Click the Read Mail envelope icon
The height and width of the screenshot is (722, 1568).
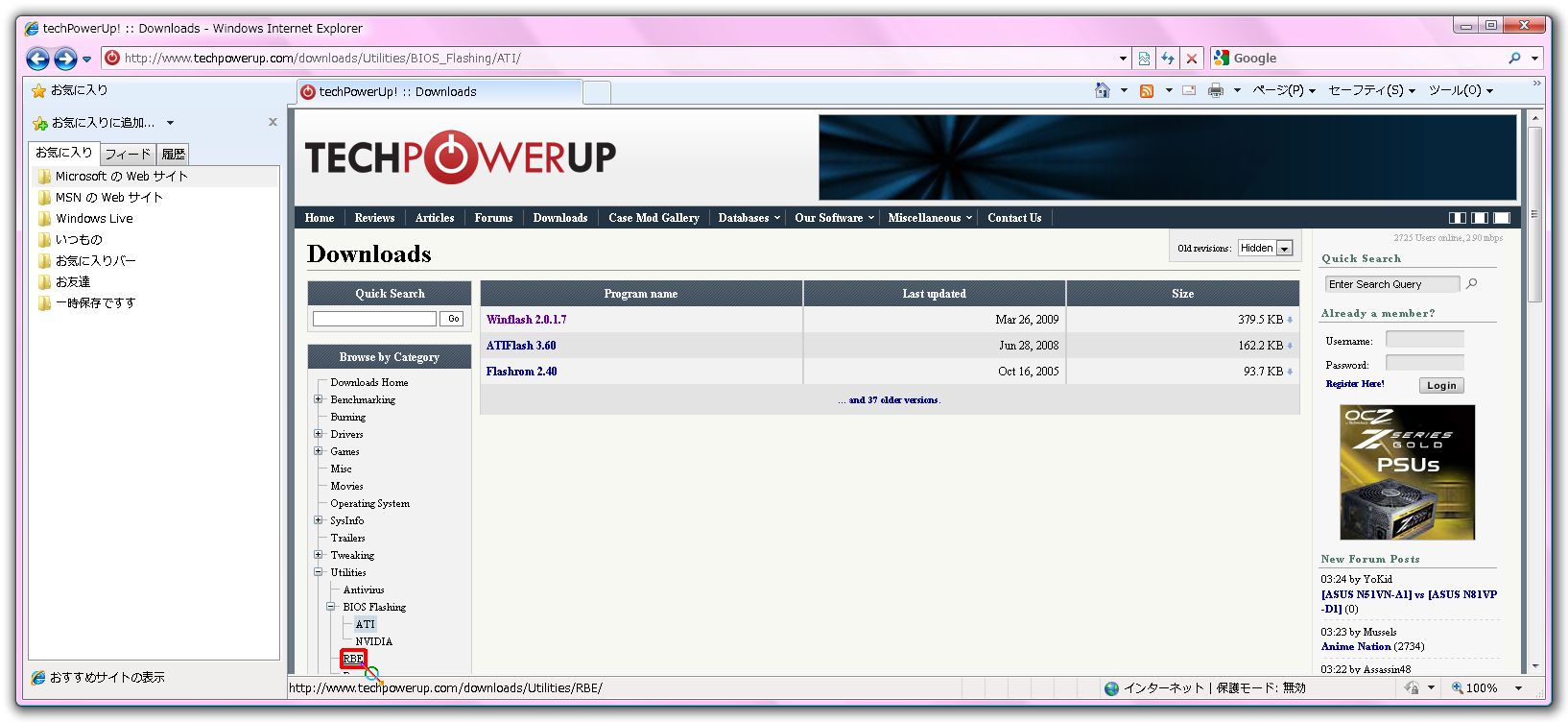point(1189,90)
